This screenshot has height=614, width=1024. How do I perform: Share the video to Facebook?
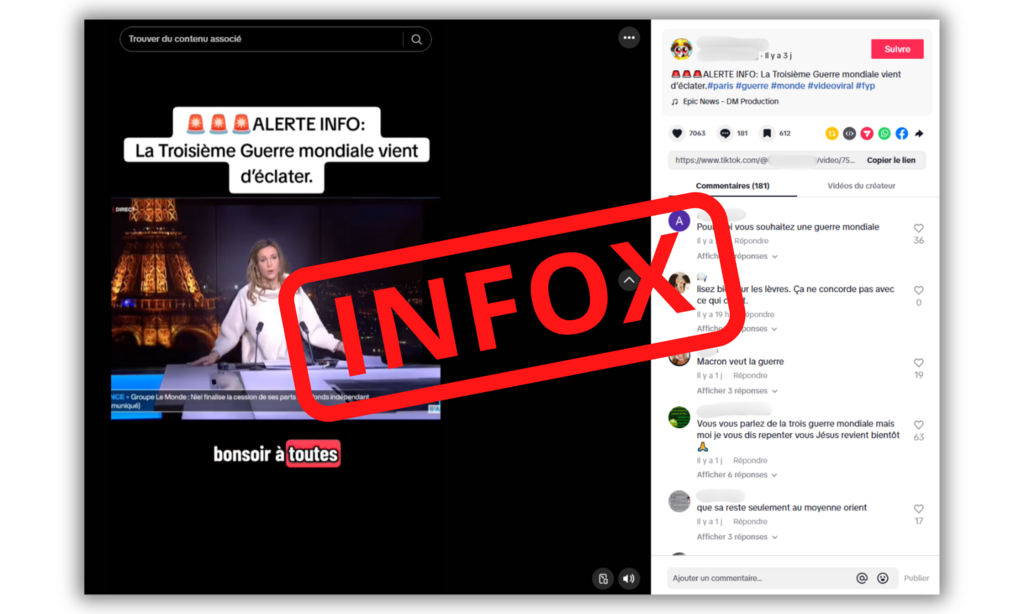point(901,133)
